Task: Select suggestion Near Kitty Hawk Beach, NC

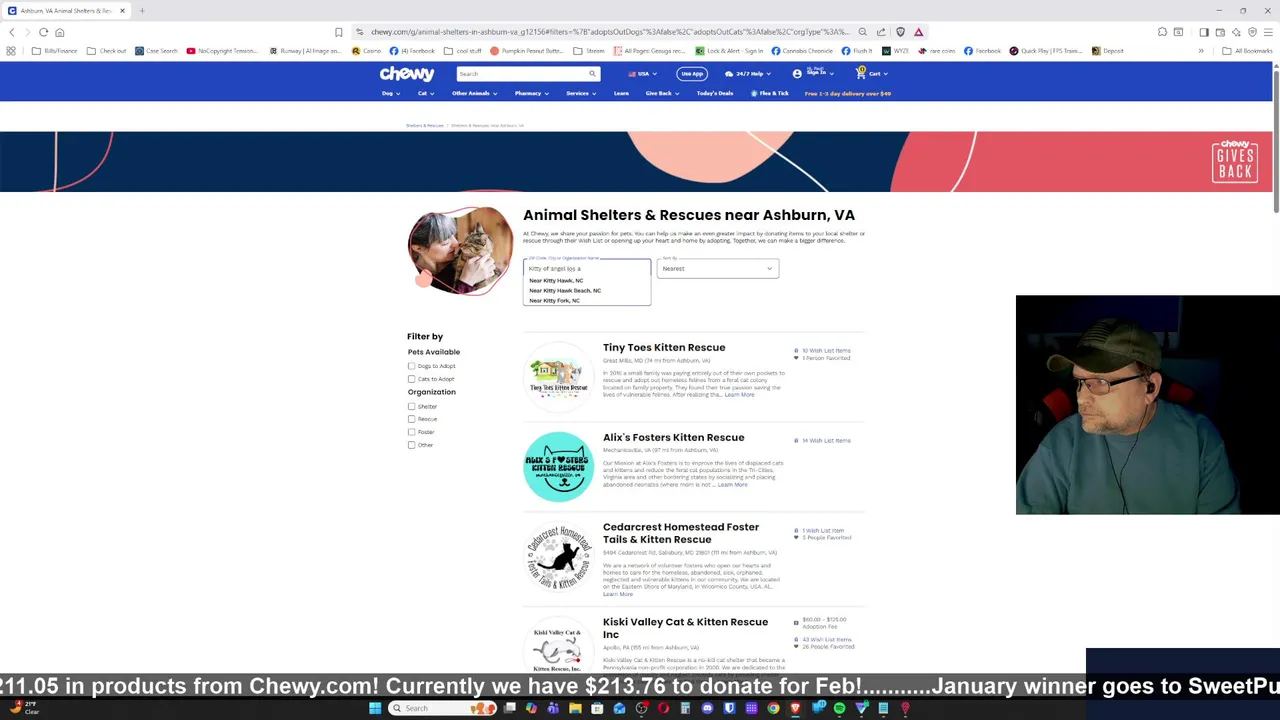Action: [x=565, y=290]
